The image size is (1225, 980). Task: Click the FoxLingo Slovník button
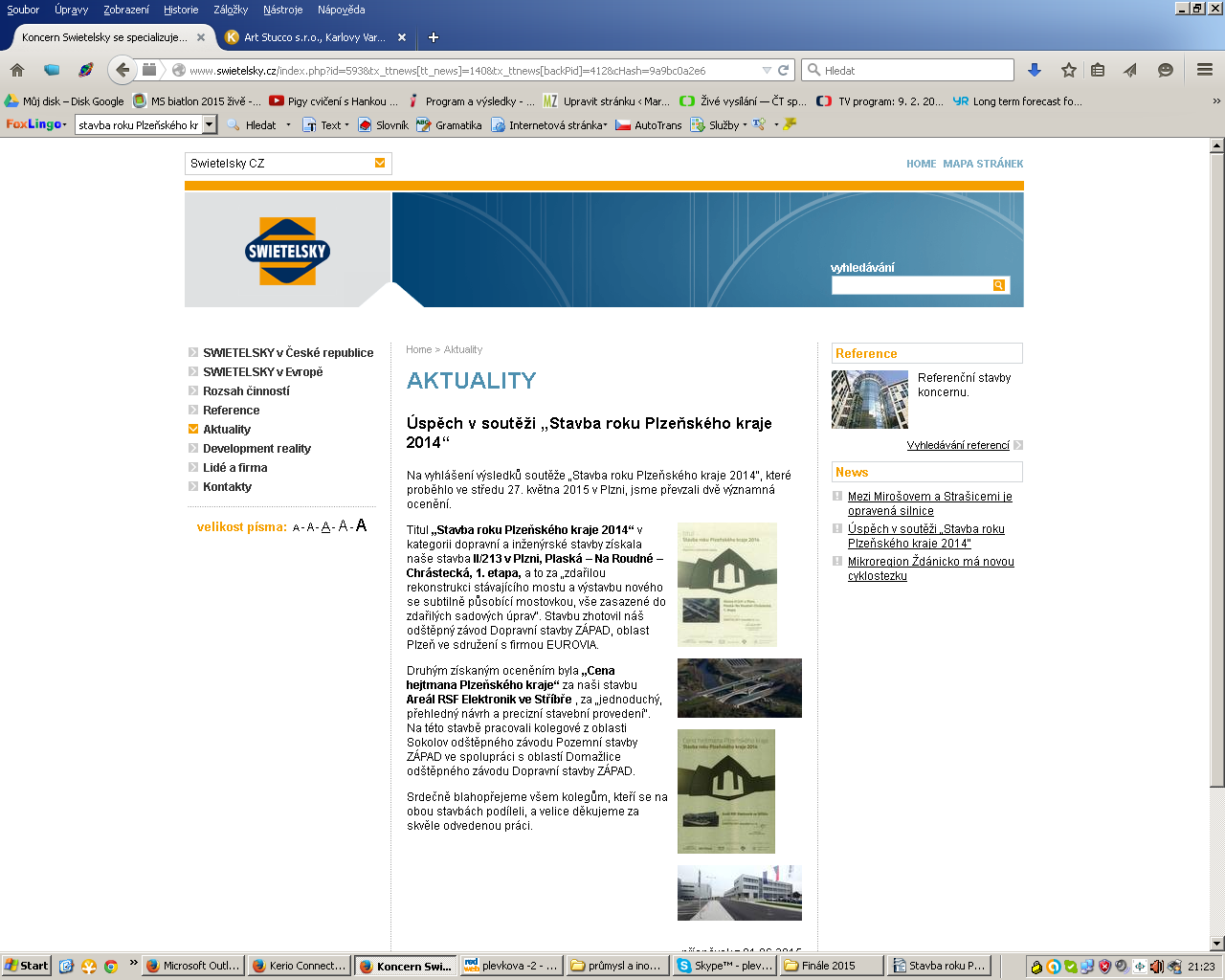point(383,124)
